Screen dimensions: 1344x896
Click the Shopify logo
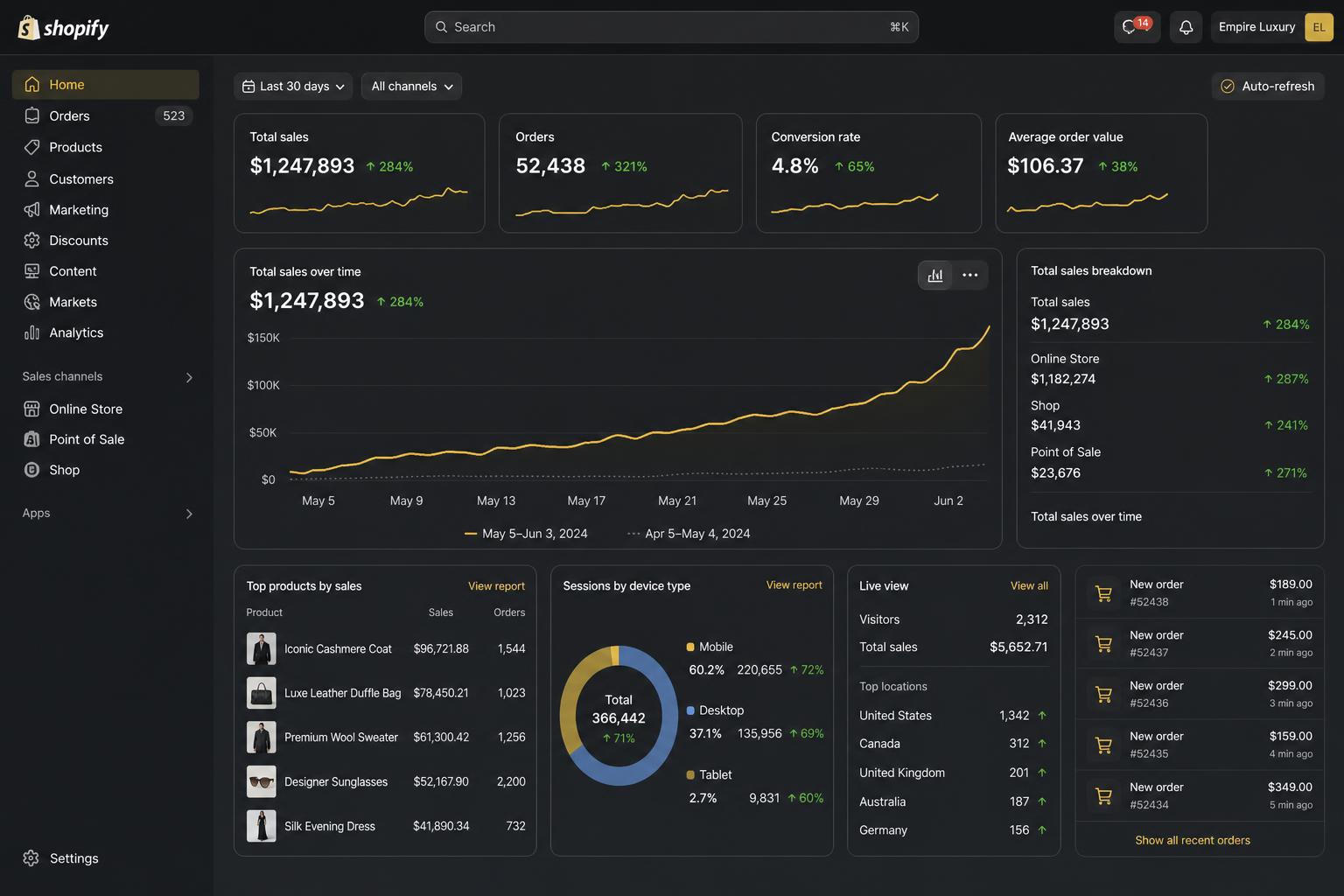pyautogui.click(x=63, y=28)
